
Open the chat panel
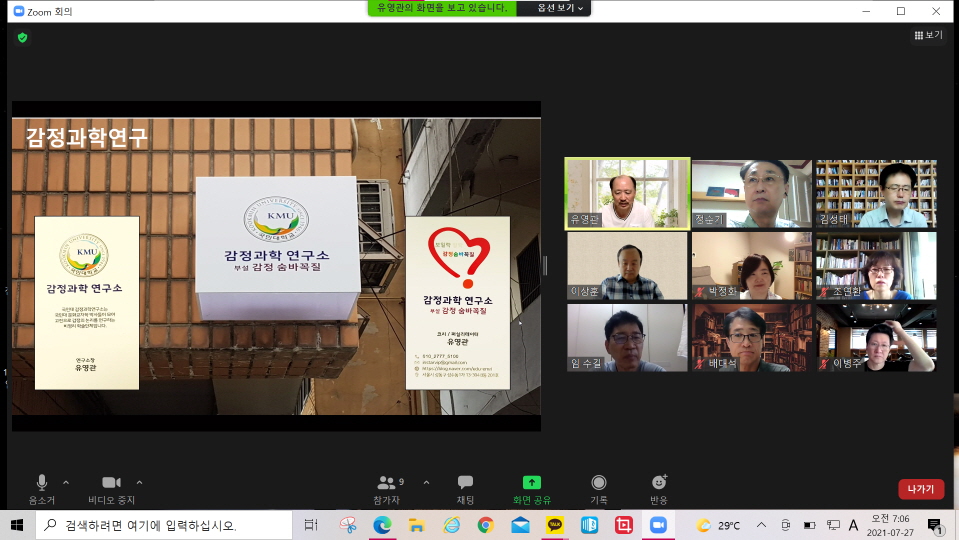pos(465,483)
